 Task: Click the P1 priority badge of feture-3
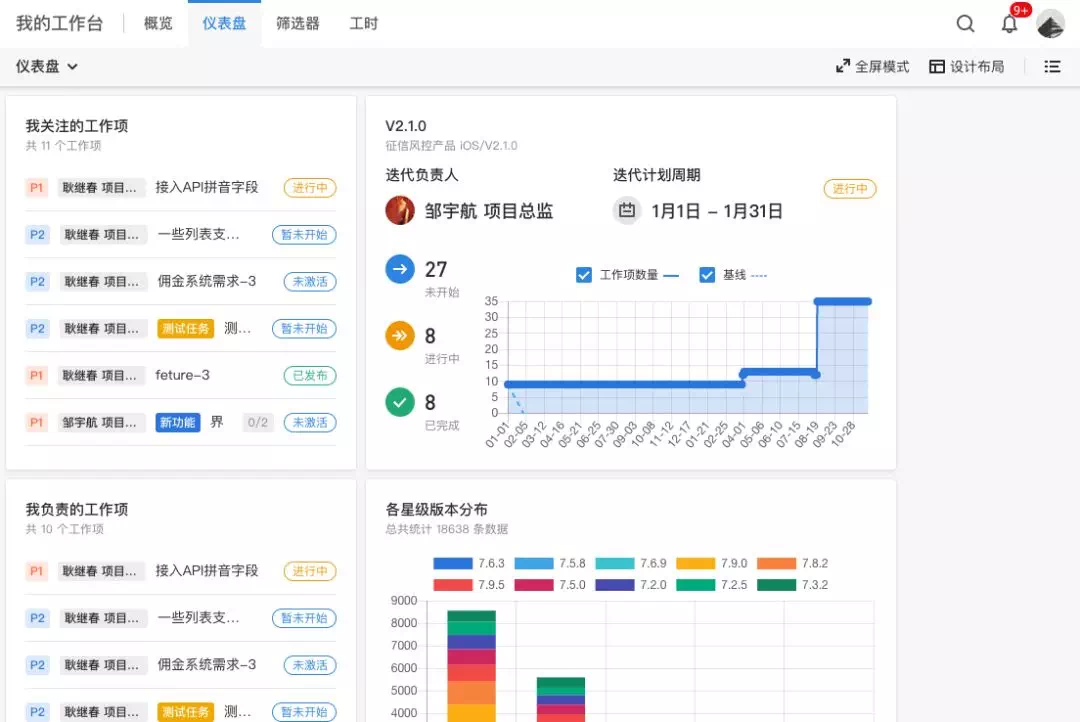37,375
